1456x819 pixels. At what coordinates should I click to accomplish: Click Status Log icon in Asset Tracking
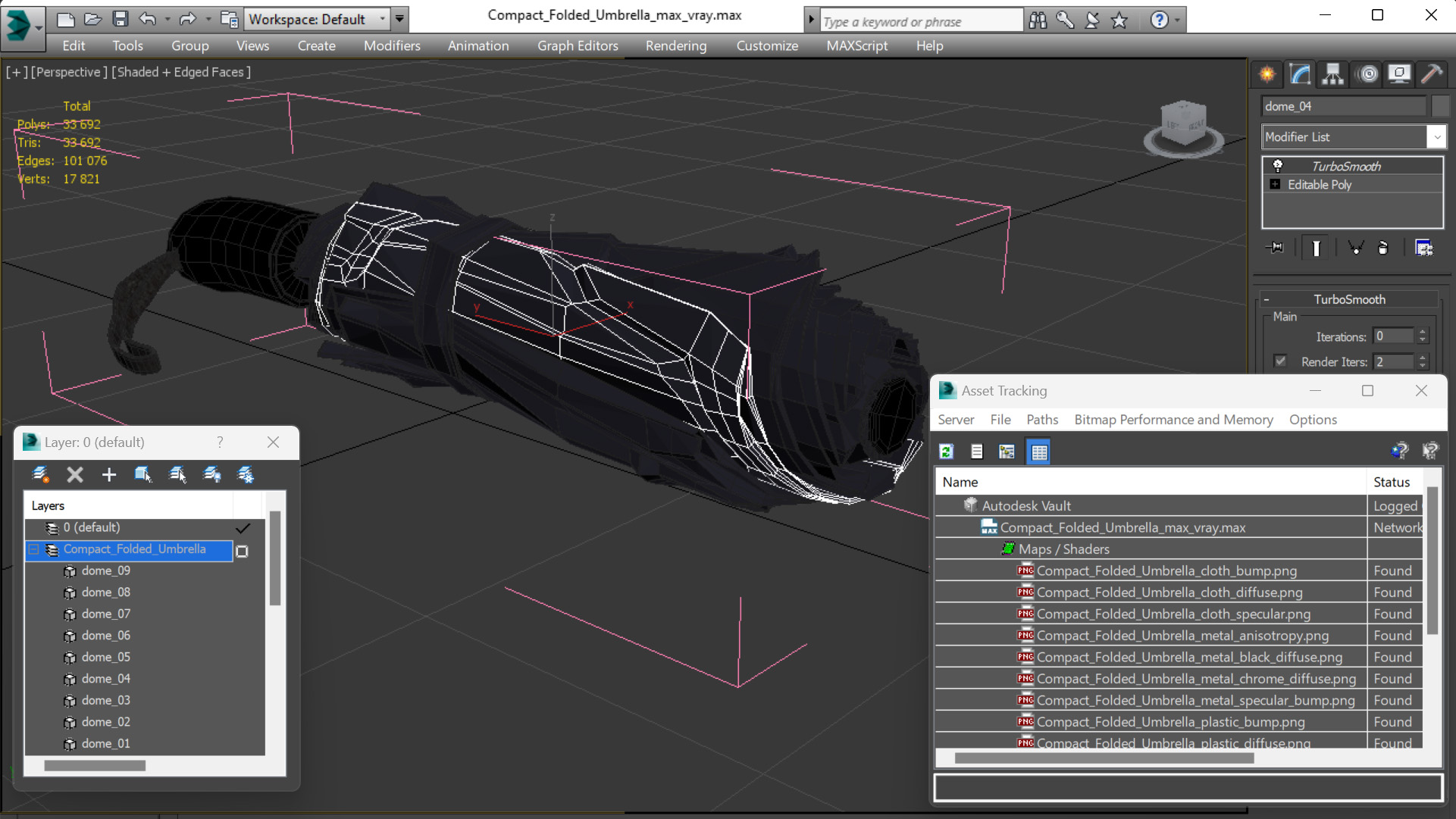pos(977,452)
